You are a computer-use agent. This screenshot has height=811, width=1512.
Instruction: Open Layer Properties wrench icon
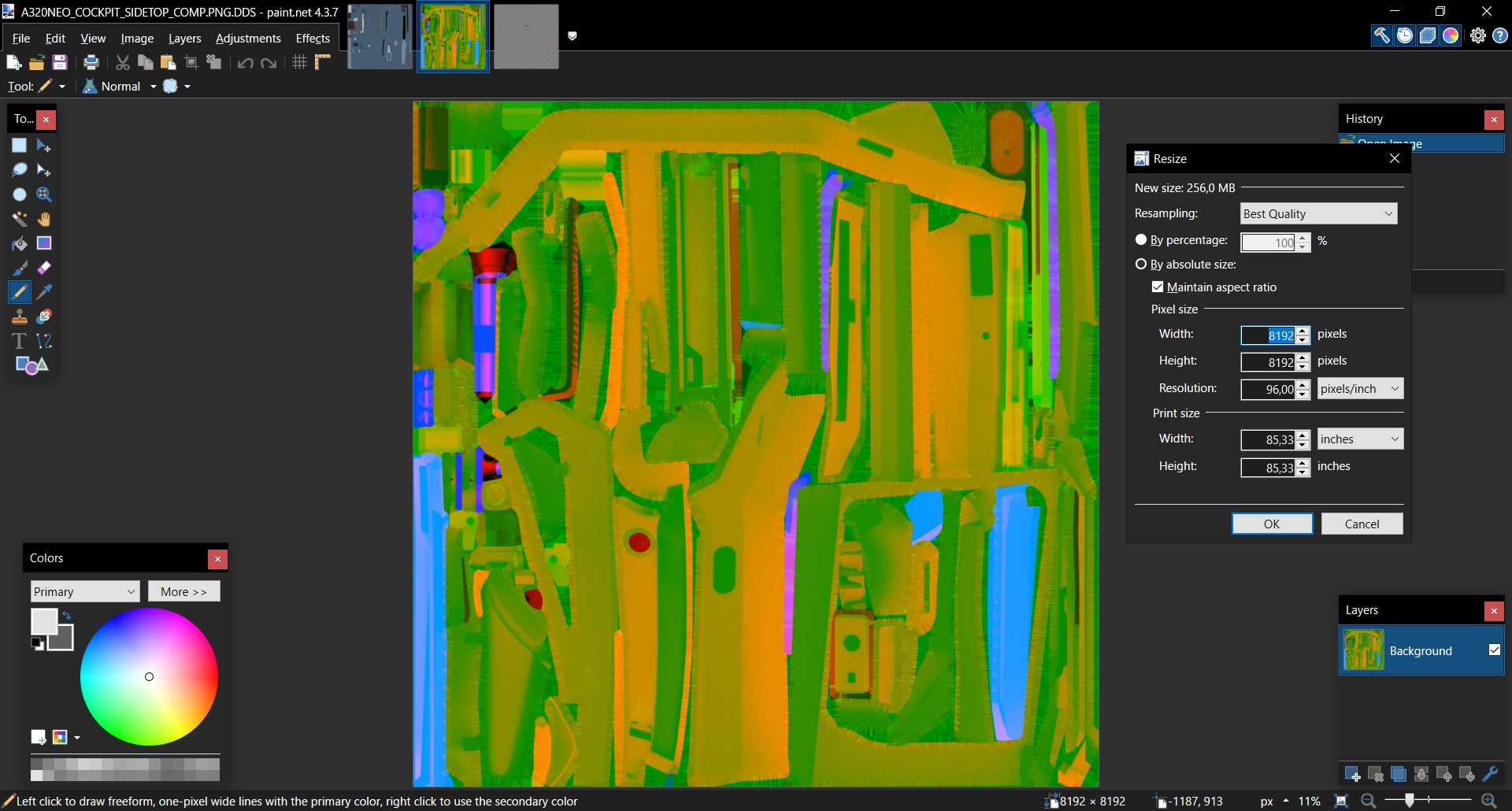click(1490, 775)
